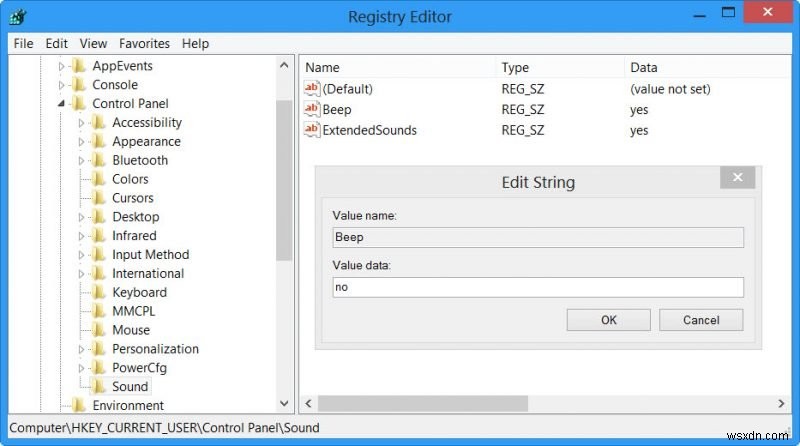The height and width of the screenshot is (446, 800).
Task: Select the ExtendedSounds string value icon
Action: (x=312, y=130)
